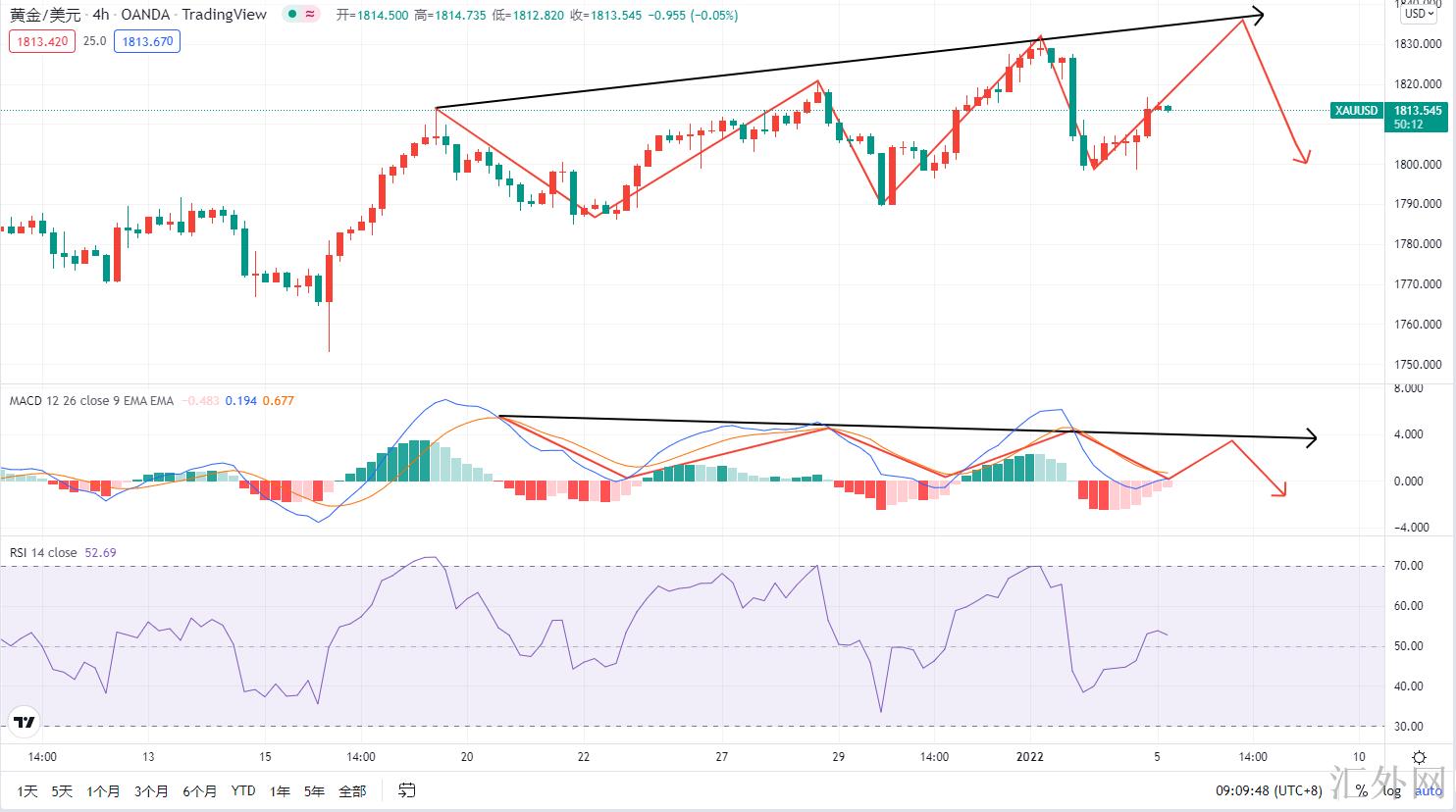1456x812 pixels.
Task: Click the TradingView logo on chart
Action: tap(24, 723)
